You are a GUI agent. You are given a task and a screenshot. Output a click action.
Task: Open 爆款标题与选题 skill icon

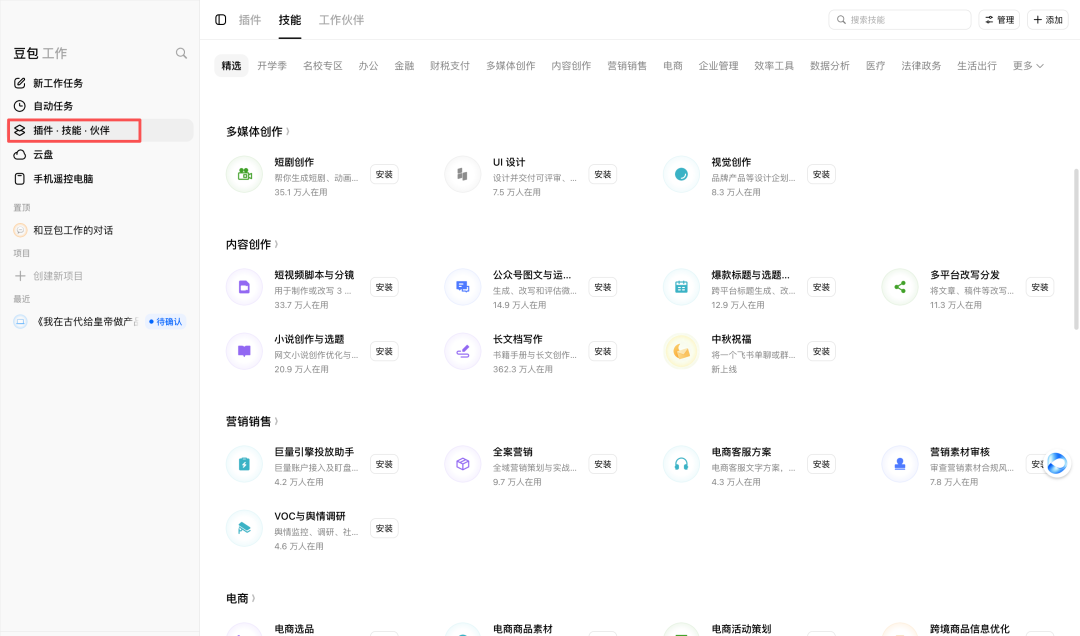click(681, 287)
